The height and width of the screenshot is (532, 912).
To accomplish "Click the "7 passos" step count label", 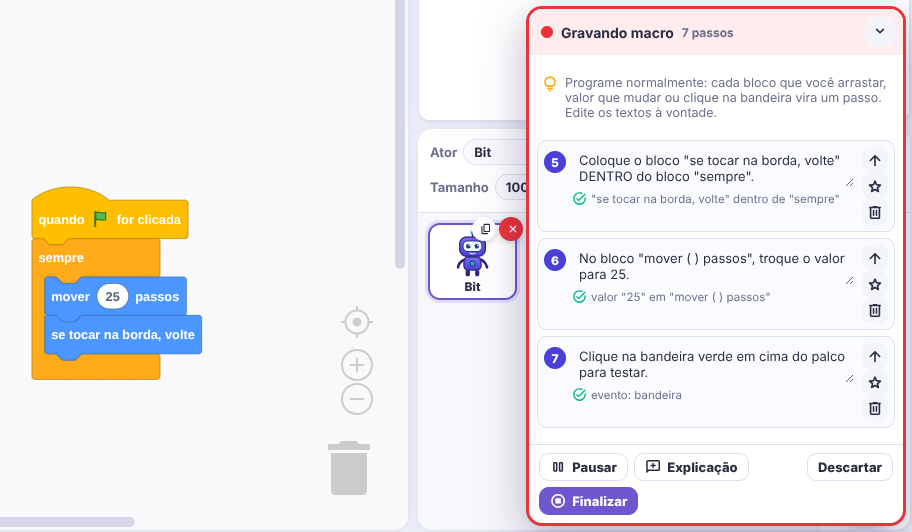I will 707,33.
